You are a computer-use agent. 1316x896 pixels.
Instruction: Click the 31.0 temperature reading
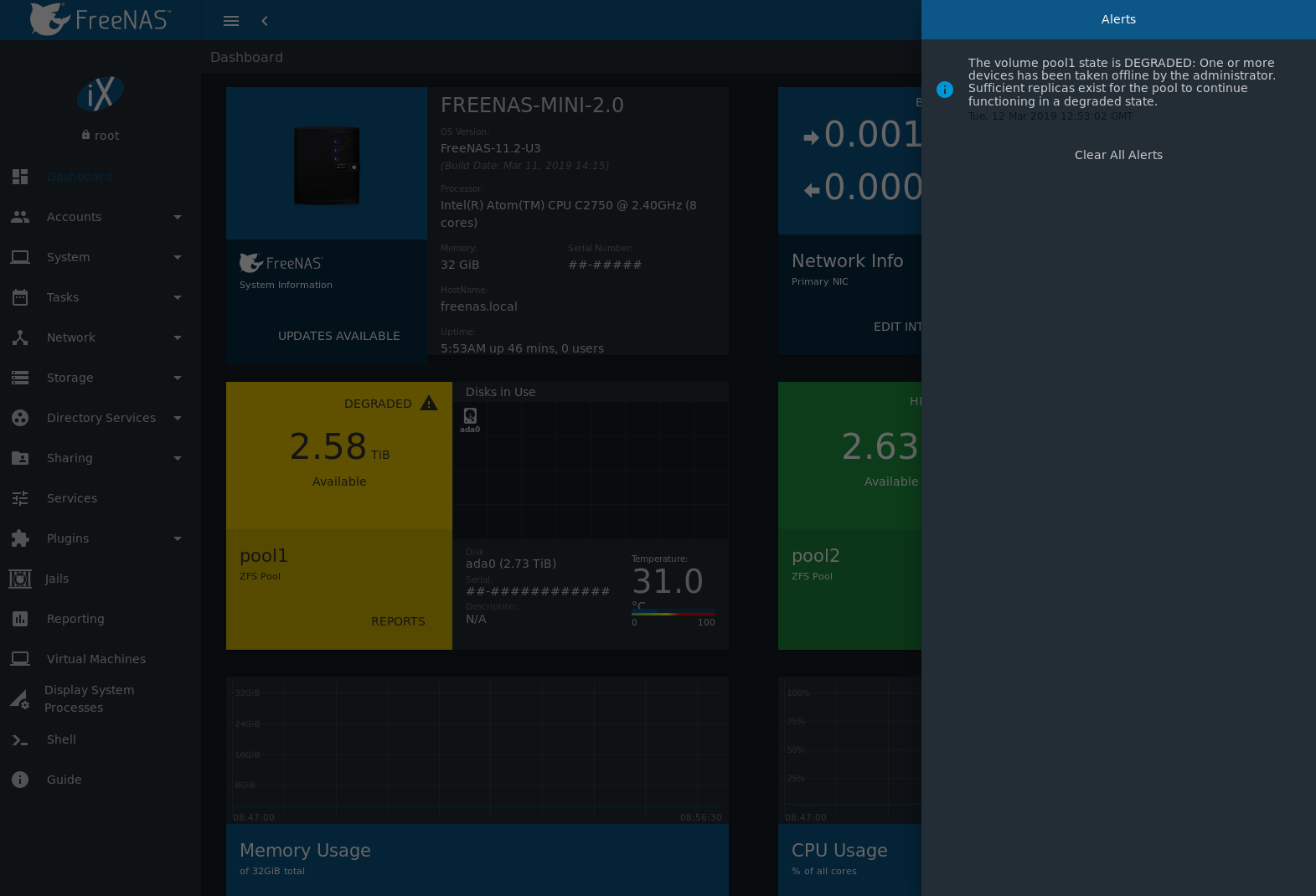[x=668, y=581]
